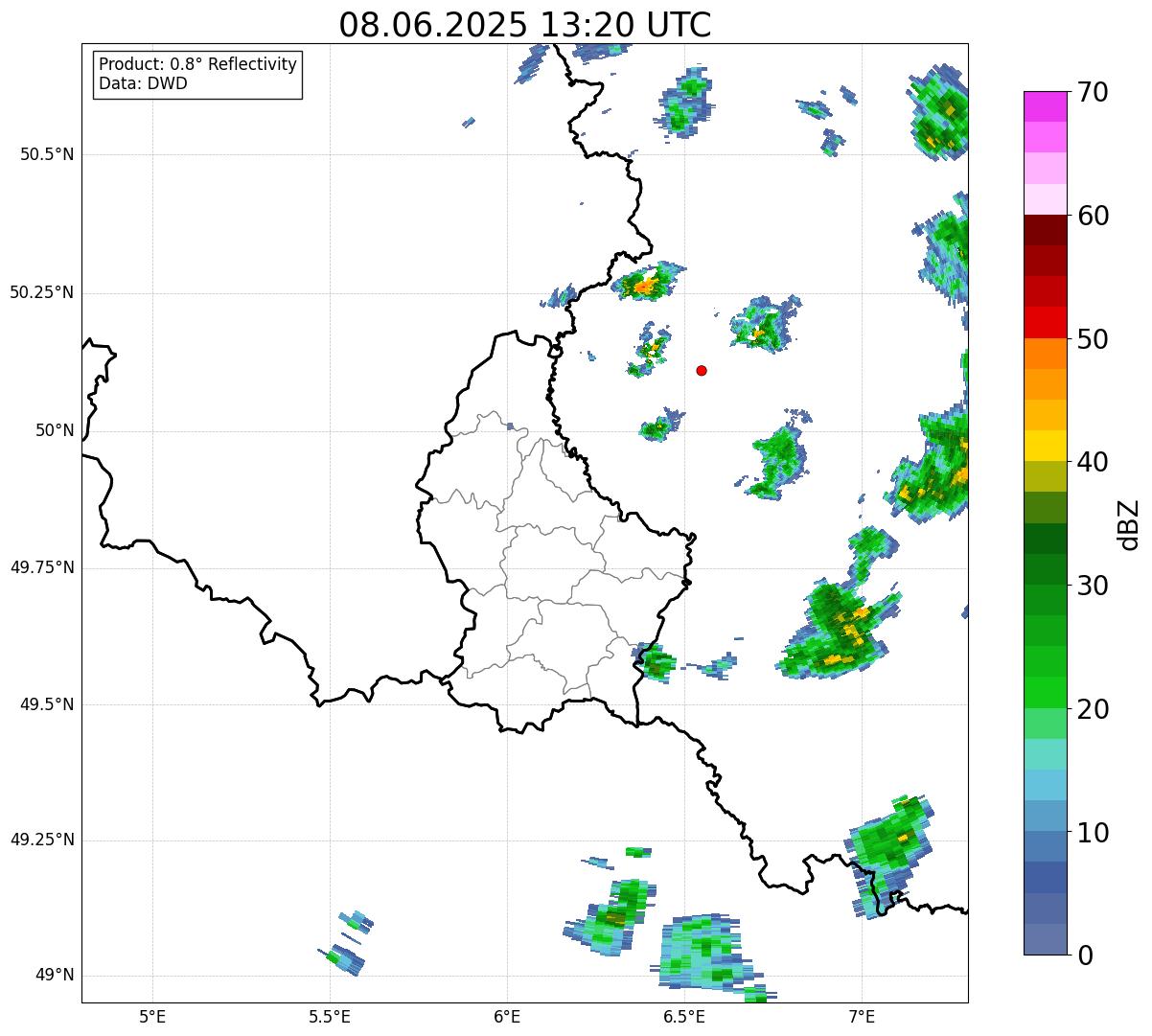
Task: Click the 50°N latitude label
Action: point(55,430)
